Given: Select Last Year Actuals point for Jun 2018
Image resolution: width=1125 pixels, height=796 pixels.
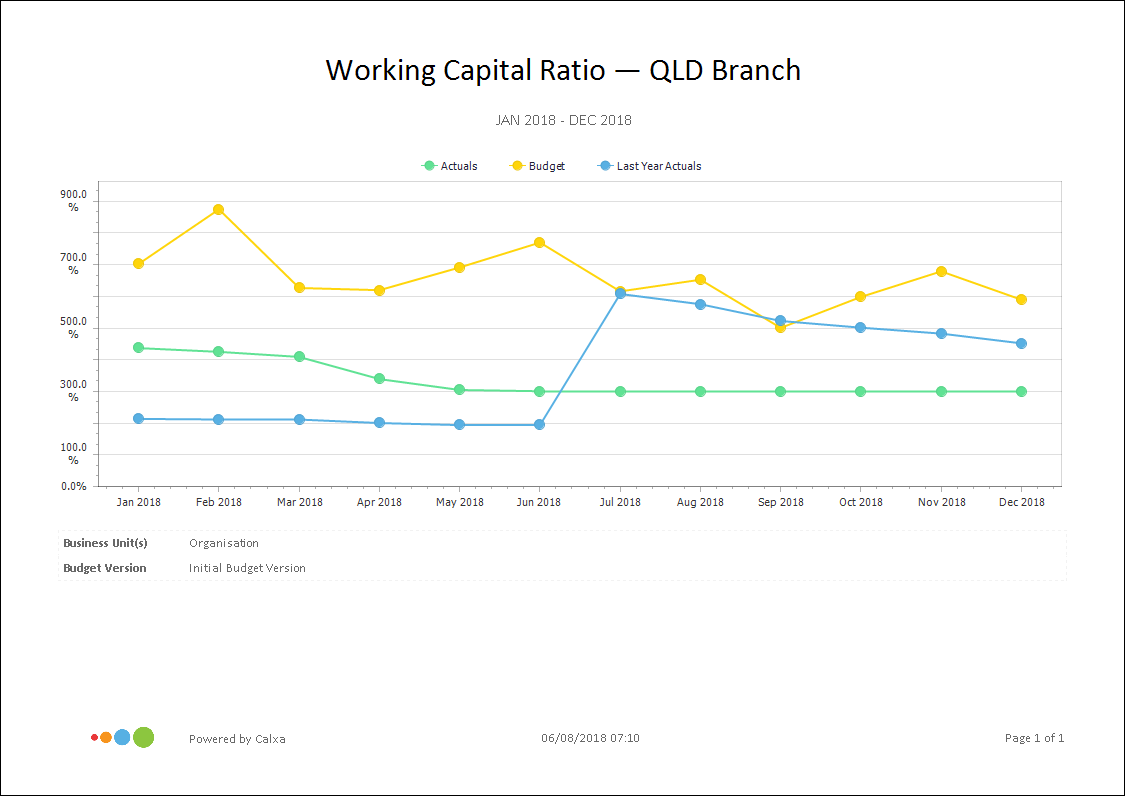Looking at the screenshot, I should pos(540,425).
